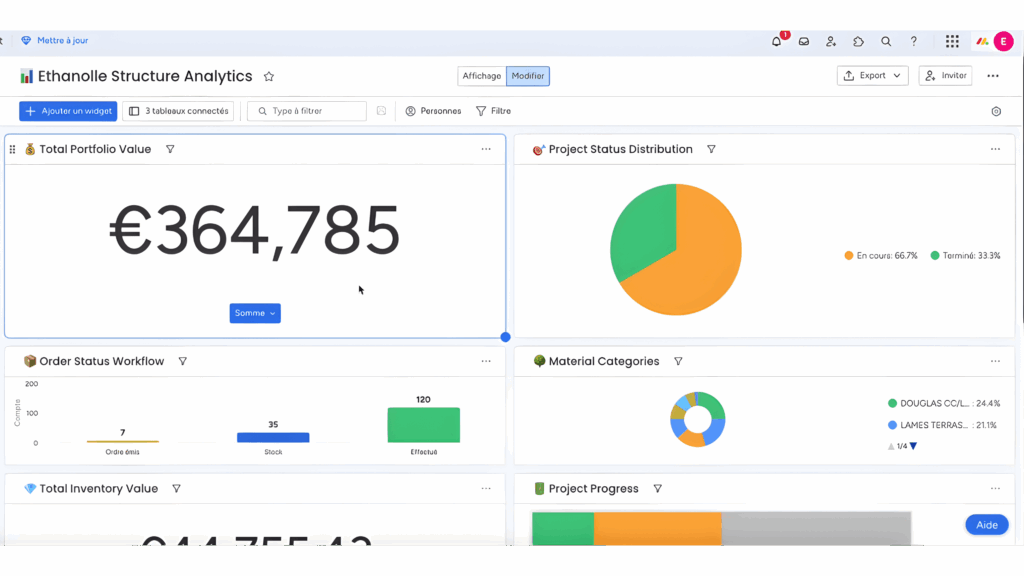Filter the Total Inventory Value widget
1024x576 pixels.
pos(176,488)
